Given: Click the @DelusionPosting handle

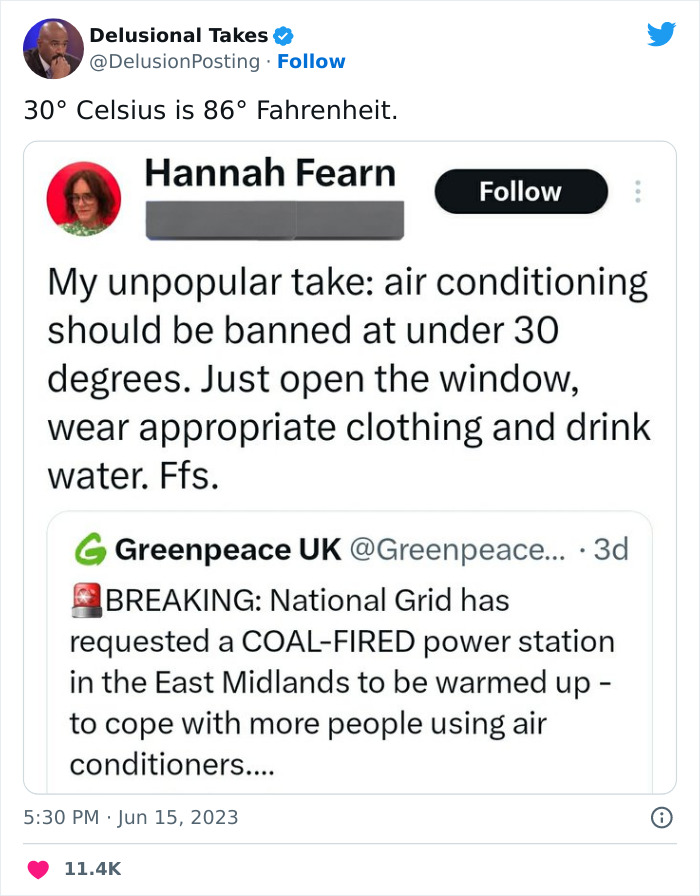Looking at the screenshot, I should point(175,62).
